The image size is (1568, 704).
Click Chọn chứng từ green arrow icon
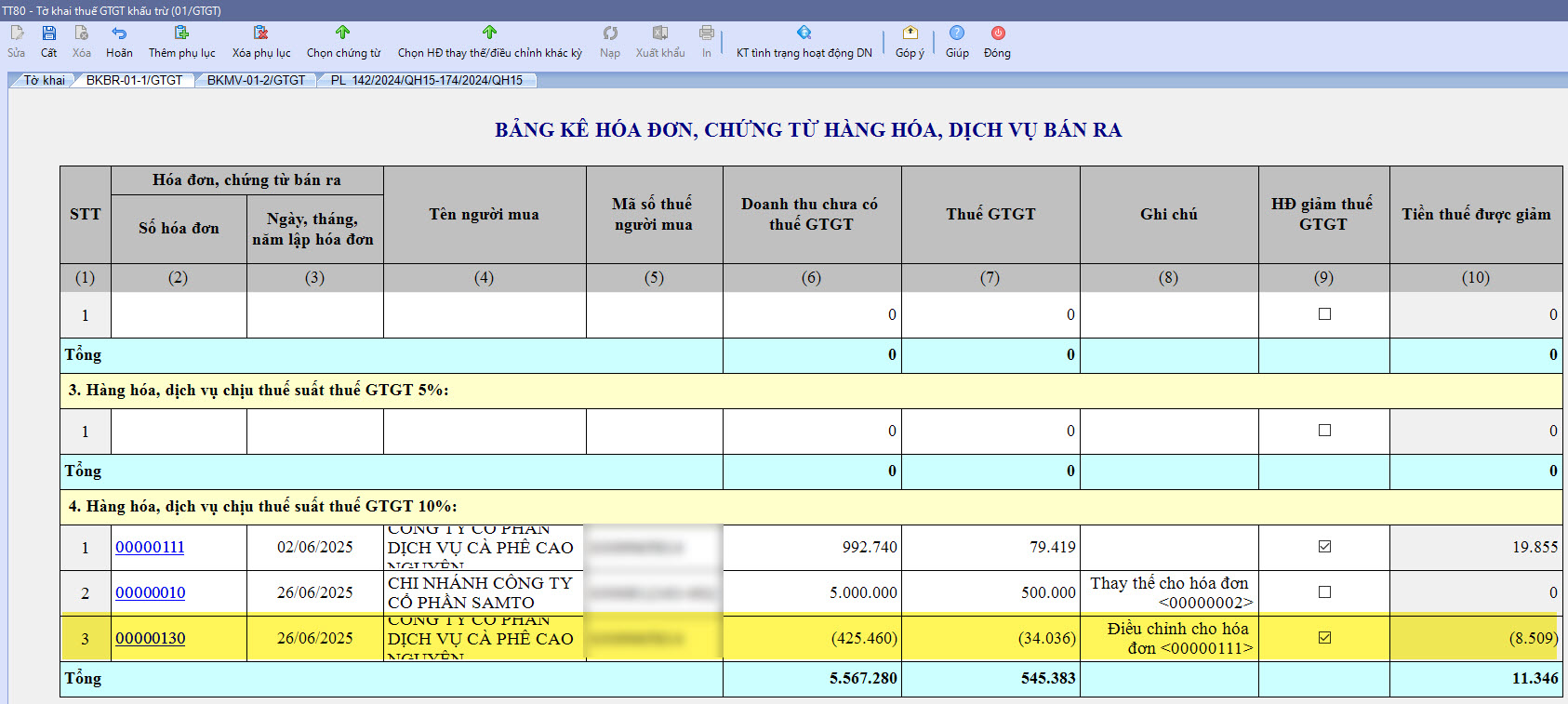point(343,34)
